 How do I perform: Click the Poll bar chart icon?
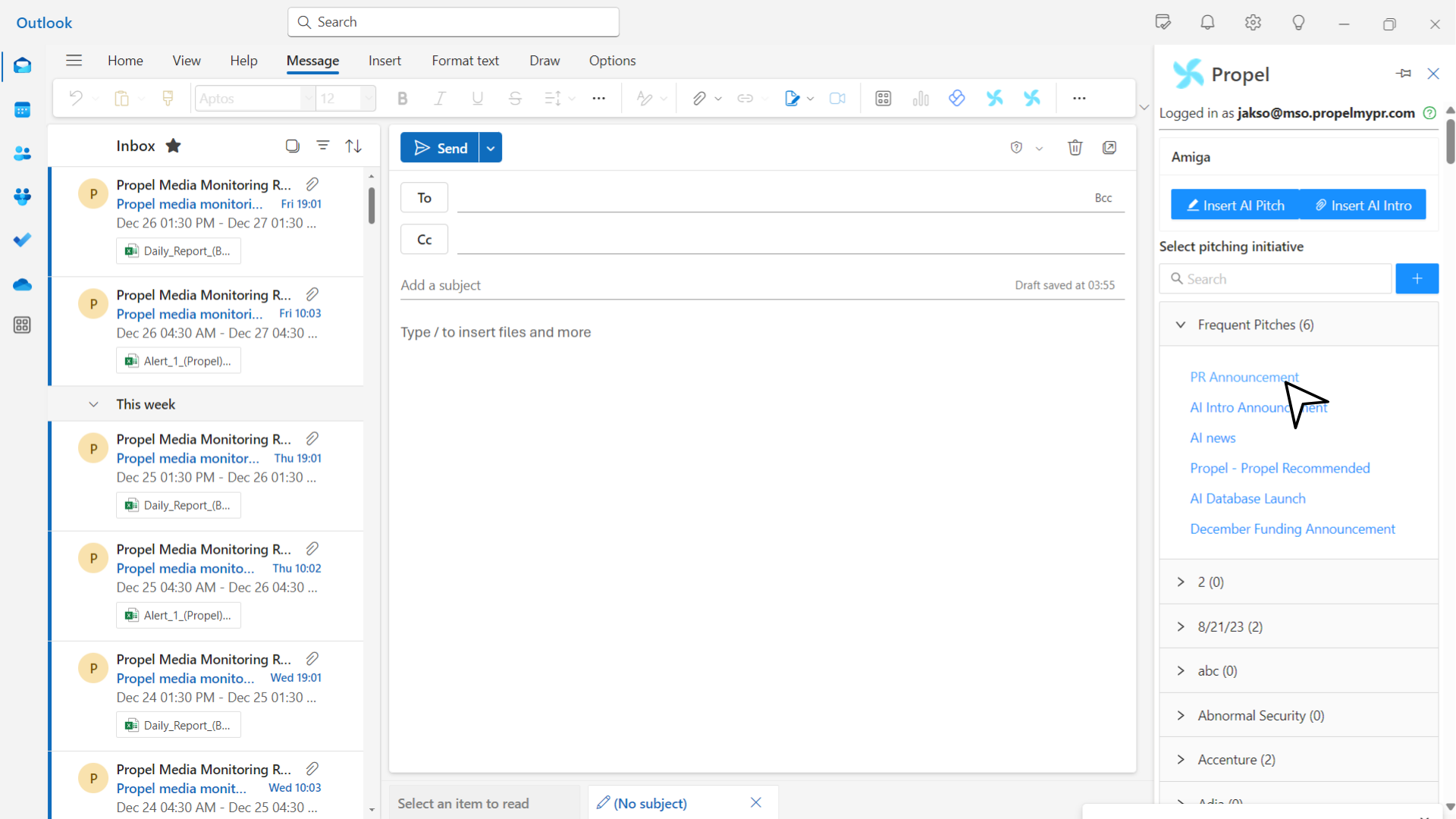(x=921, y=99)
